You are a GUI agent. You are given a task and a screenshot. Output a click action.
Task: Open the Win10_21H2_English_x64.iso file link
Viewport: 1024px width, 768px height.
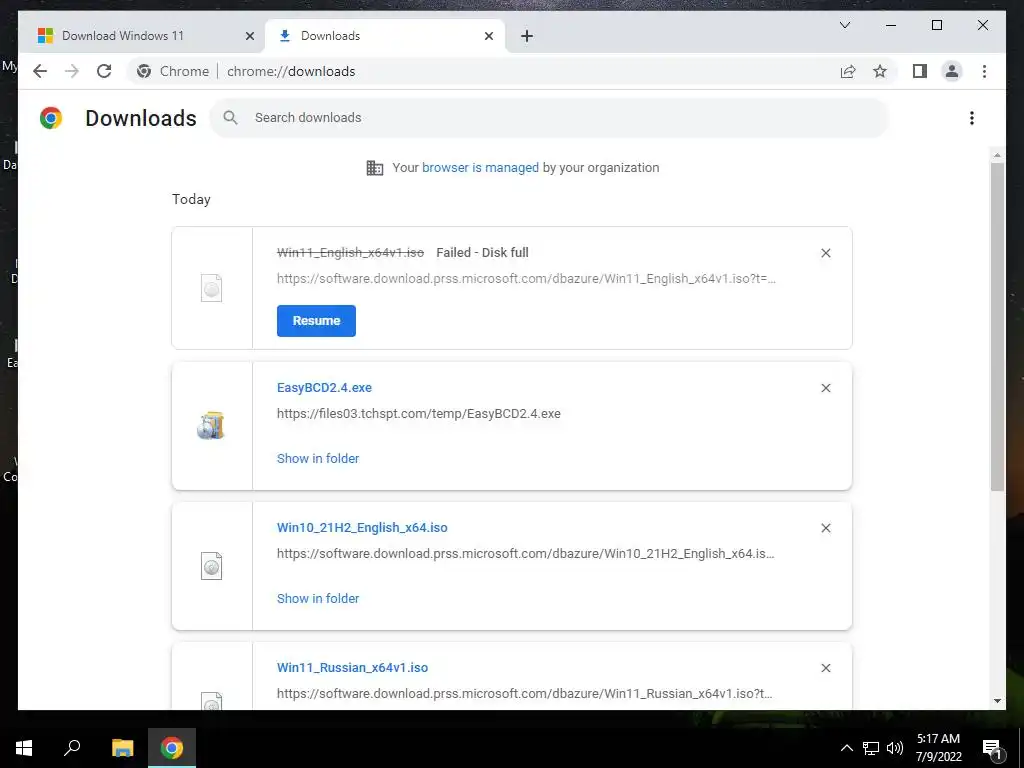[362, 528]
